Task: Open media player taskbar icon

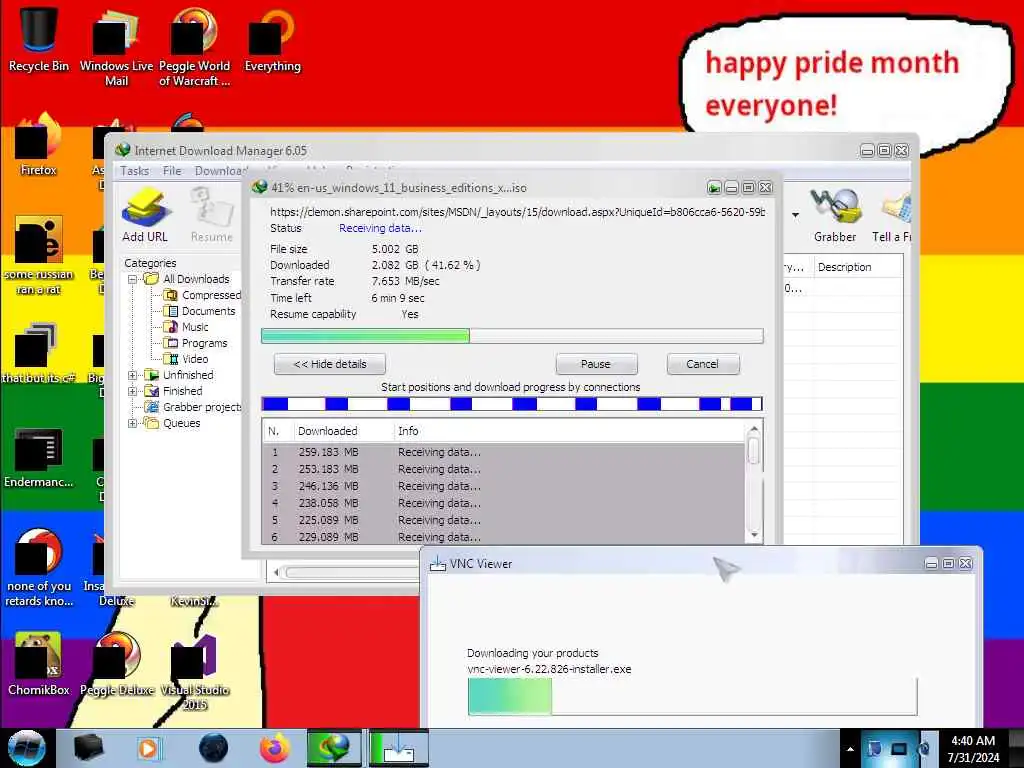Action: click(148, 748)
